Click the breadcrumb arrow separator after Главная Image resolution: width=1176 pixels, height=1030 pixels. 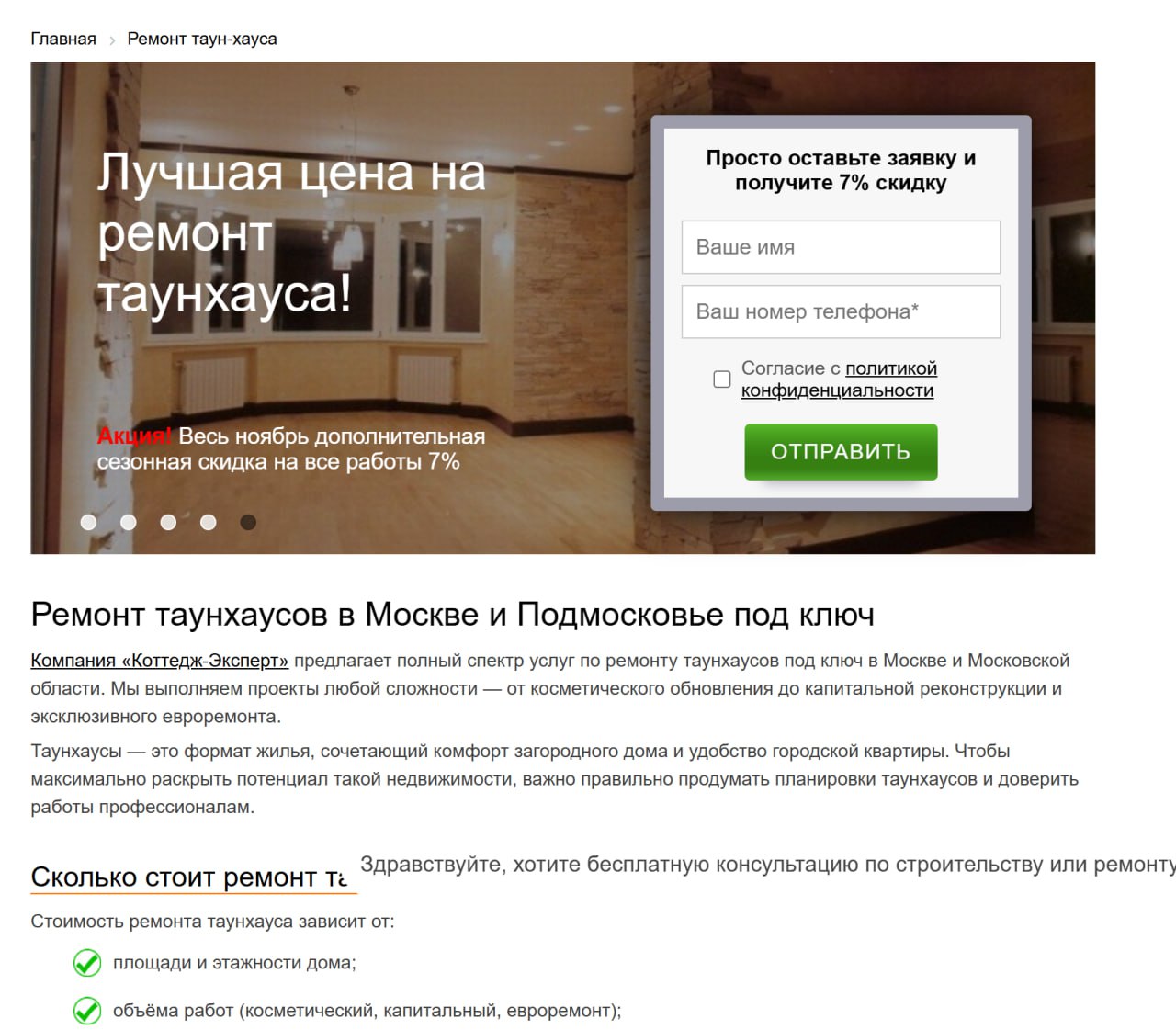click(112, 40)
